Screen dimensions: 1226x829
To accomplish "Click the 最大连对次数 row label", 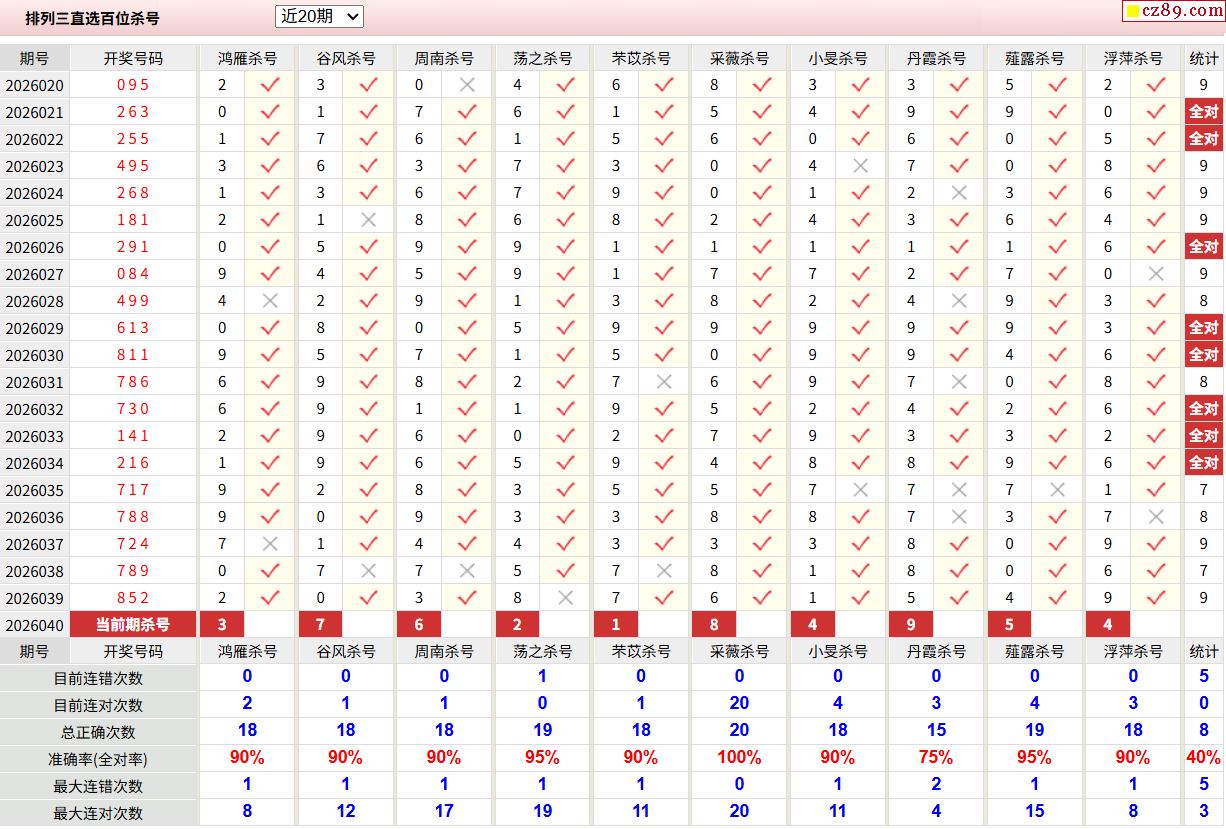I will tap(98, 814).
